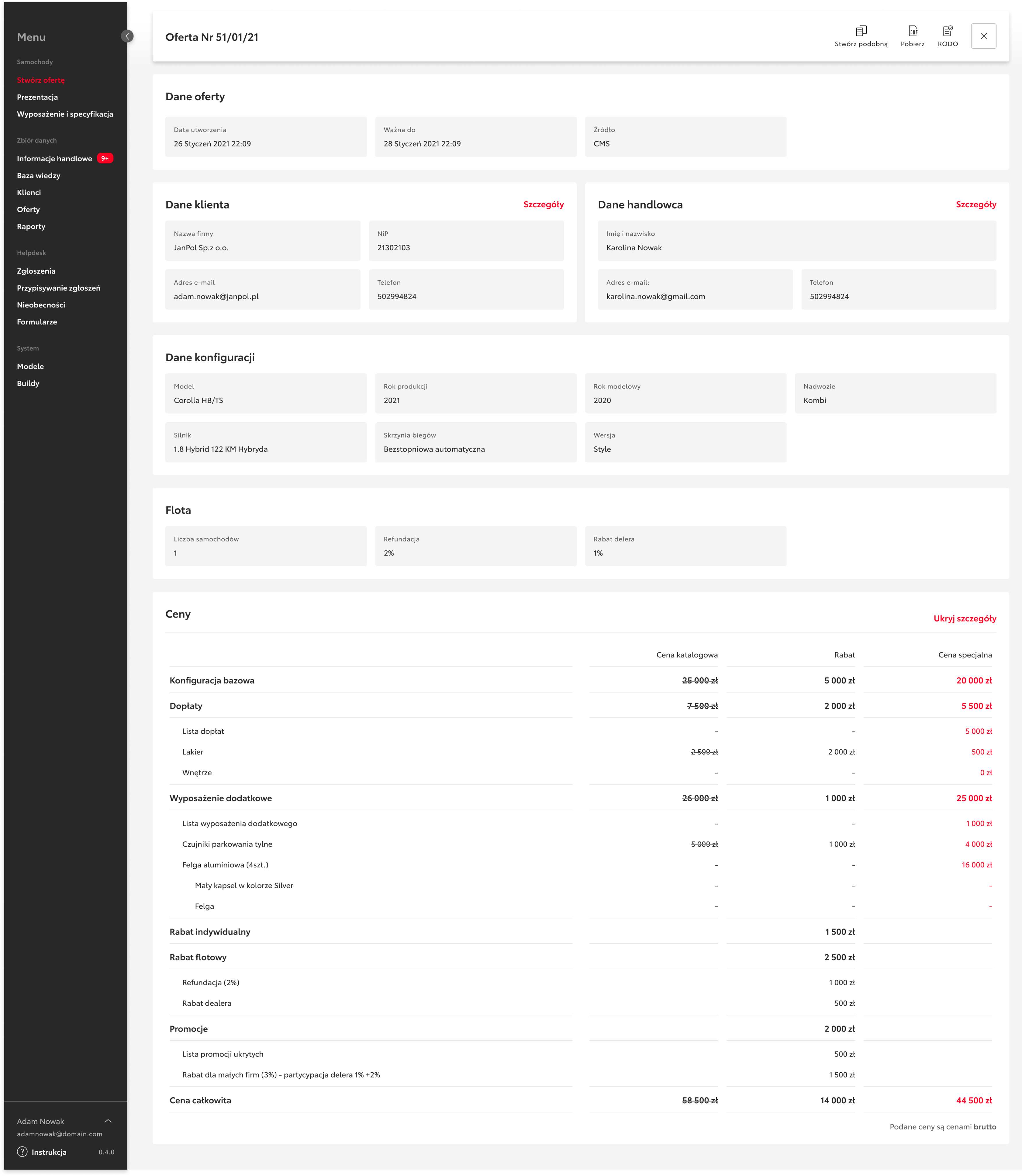This screenshot has height=1176, width=1022.
Task: Open Oferty menu item
Action: [x=28, y=209]
